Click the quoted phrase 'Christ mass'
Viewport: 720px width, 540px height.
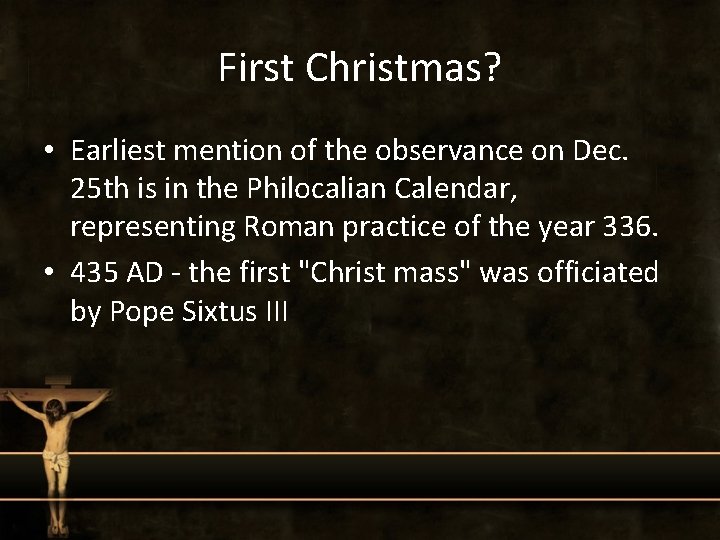coord(385,272)
